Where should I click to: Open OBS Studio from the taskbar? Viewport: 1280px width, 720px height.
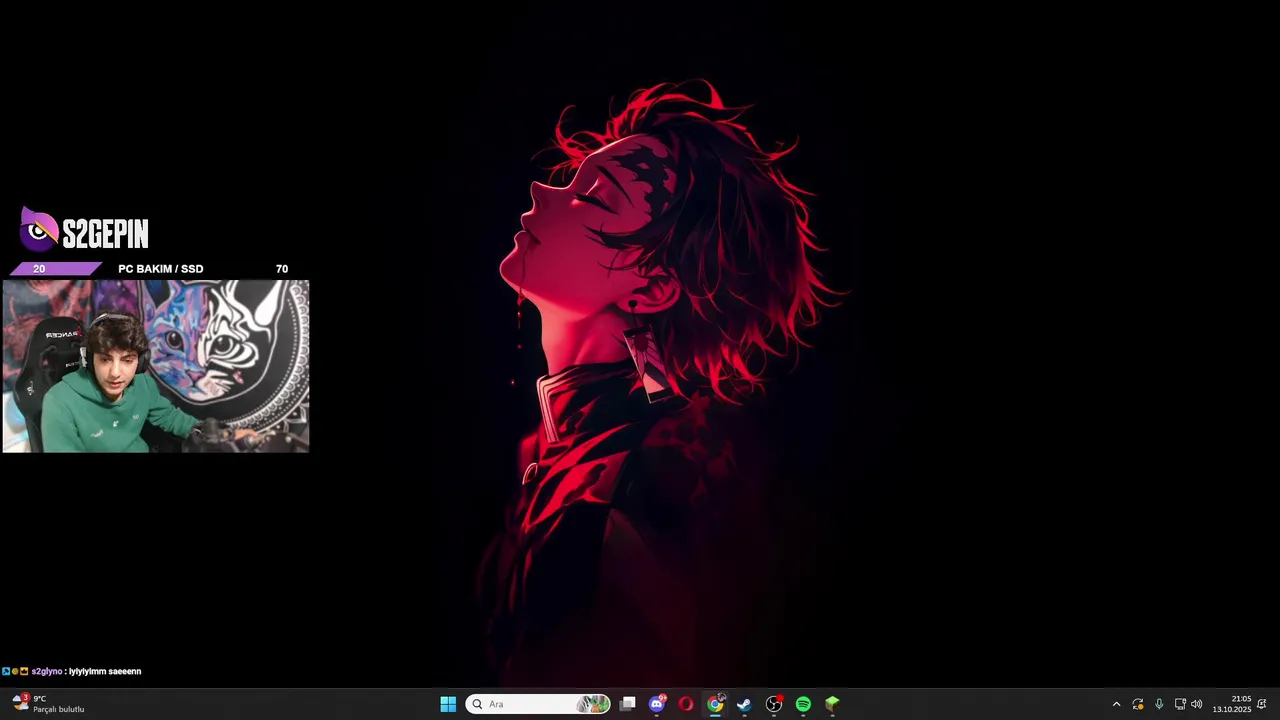[x=773, y=704]
